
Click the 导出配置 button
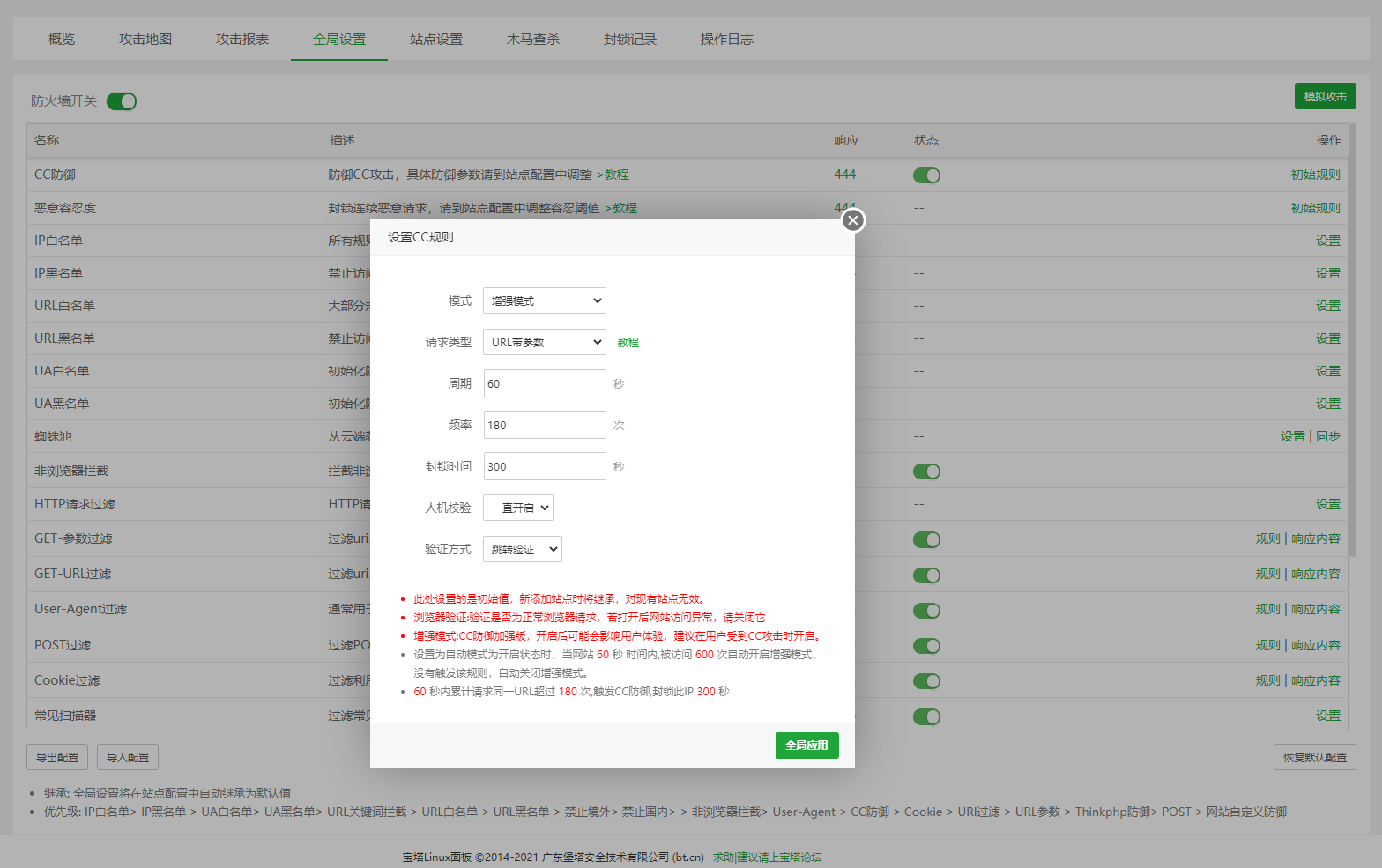click(x=57, y=757)
